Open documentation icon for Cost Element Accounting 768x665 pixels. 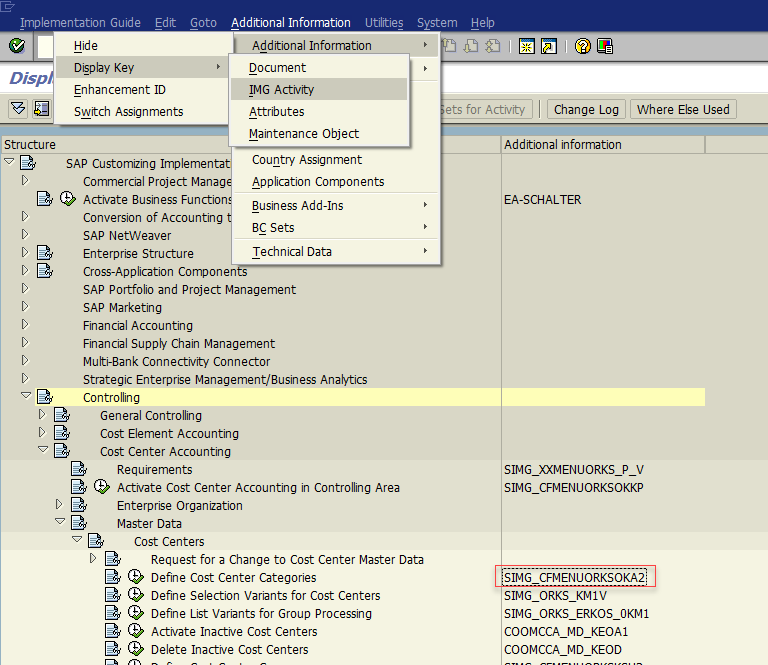tap(62, 433)
